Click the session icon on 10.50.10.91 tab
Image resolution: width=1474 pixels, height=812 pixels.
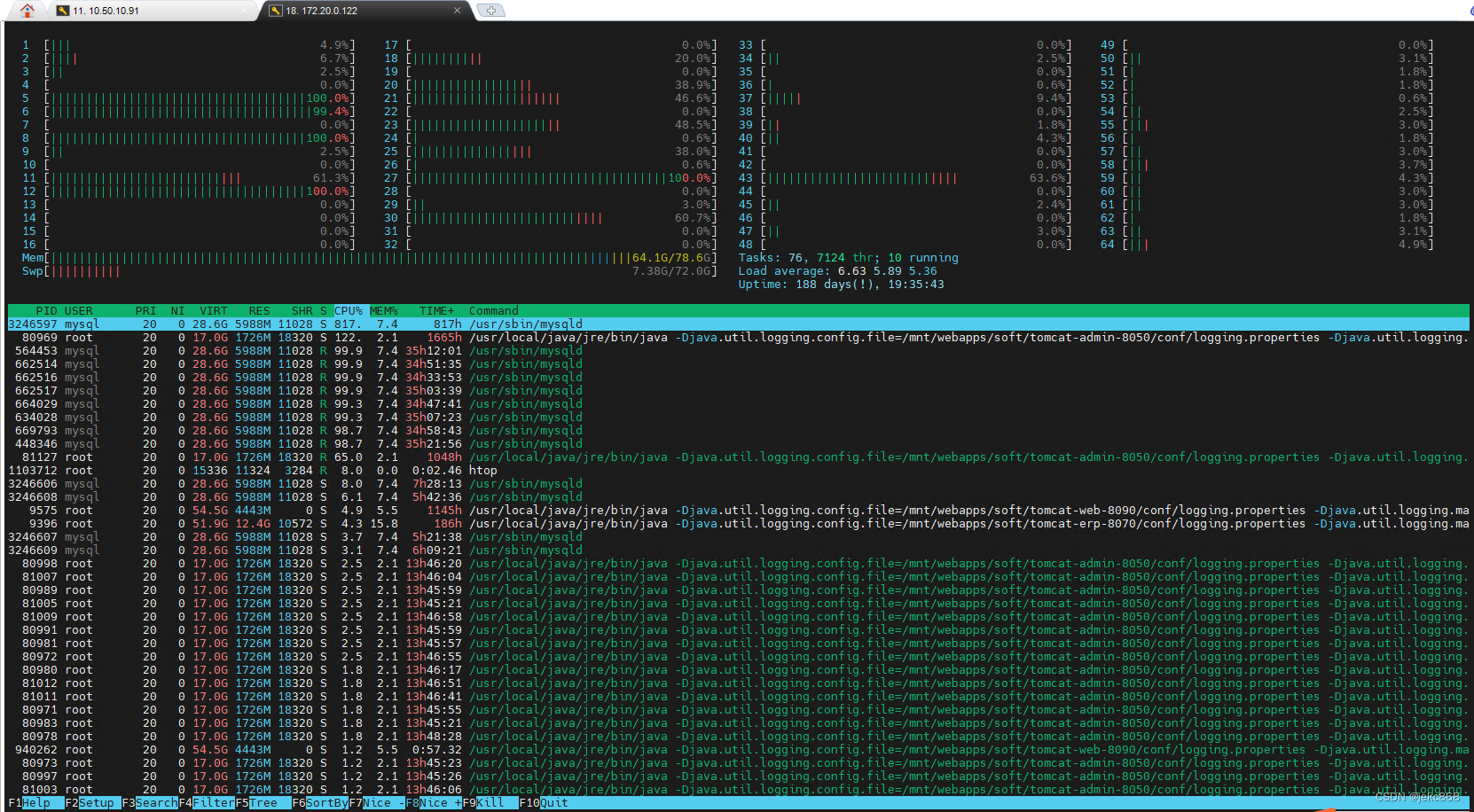tap(63, 11)
